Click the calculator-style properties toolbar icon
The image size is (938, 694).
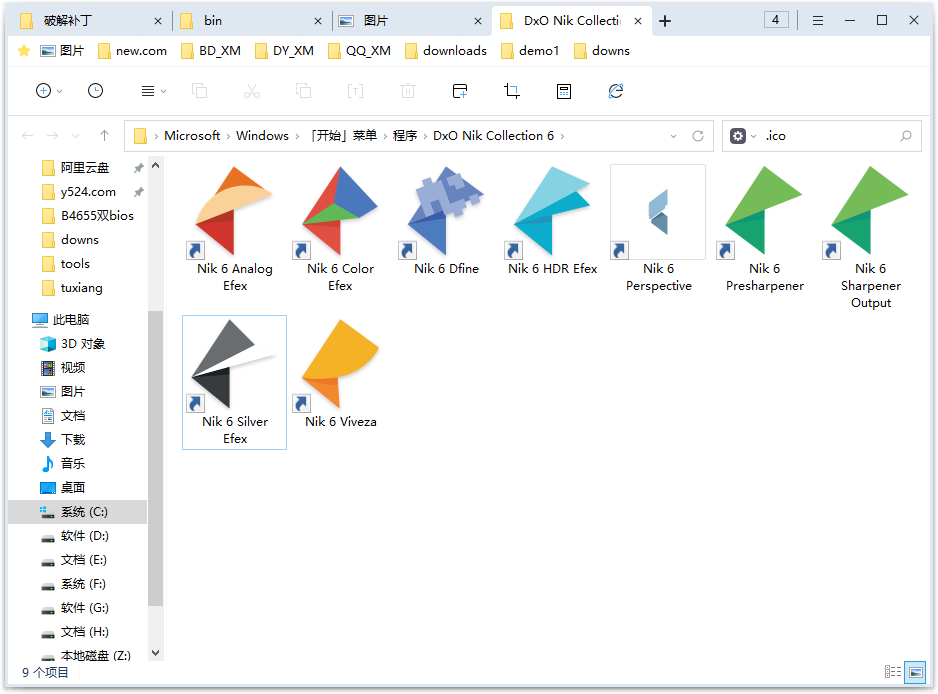[564, 91]
